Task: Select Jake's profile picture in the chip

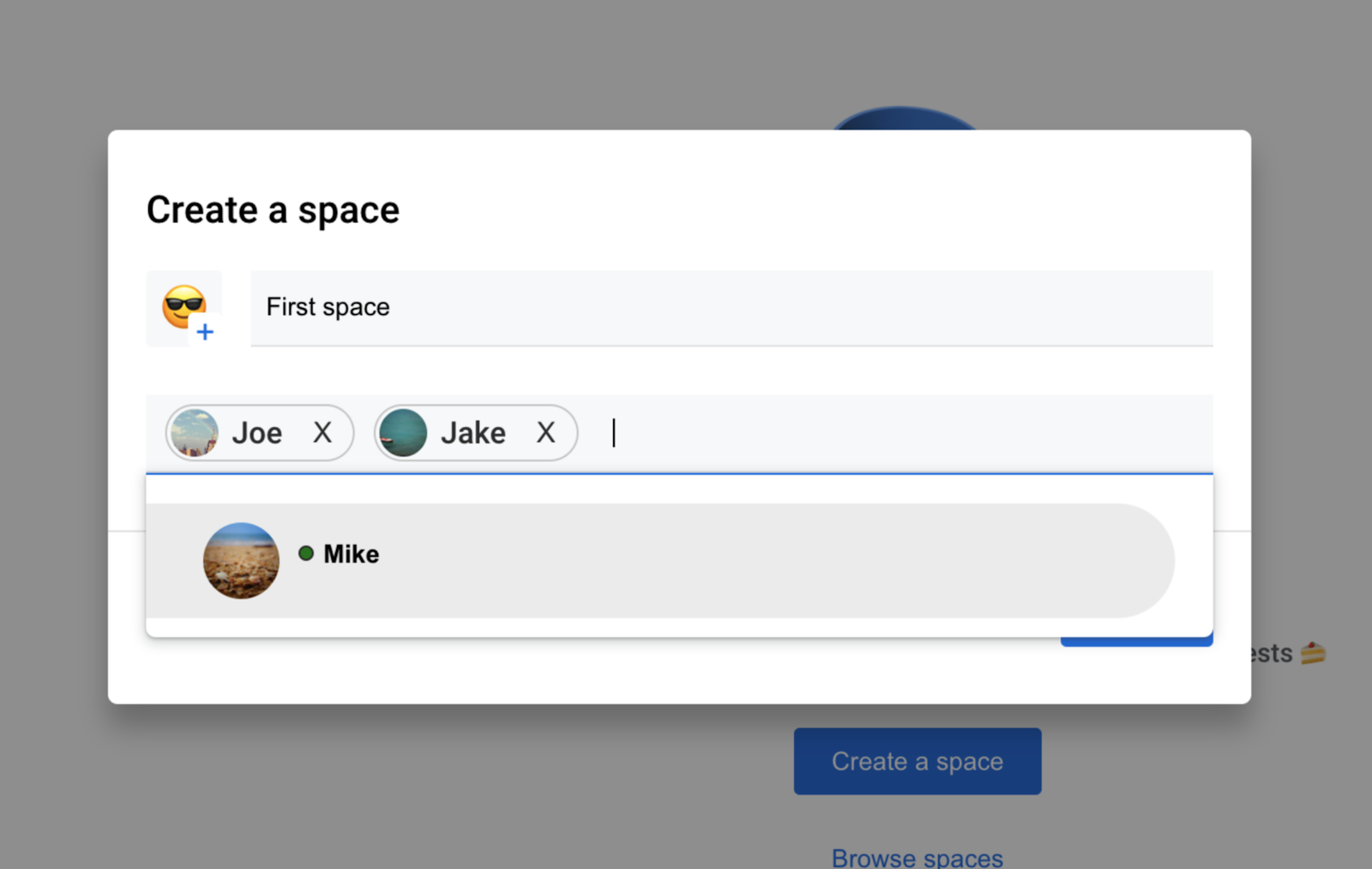Action: point(403,432)
